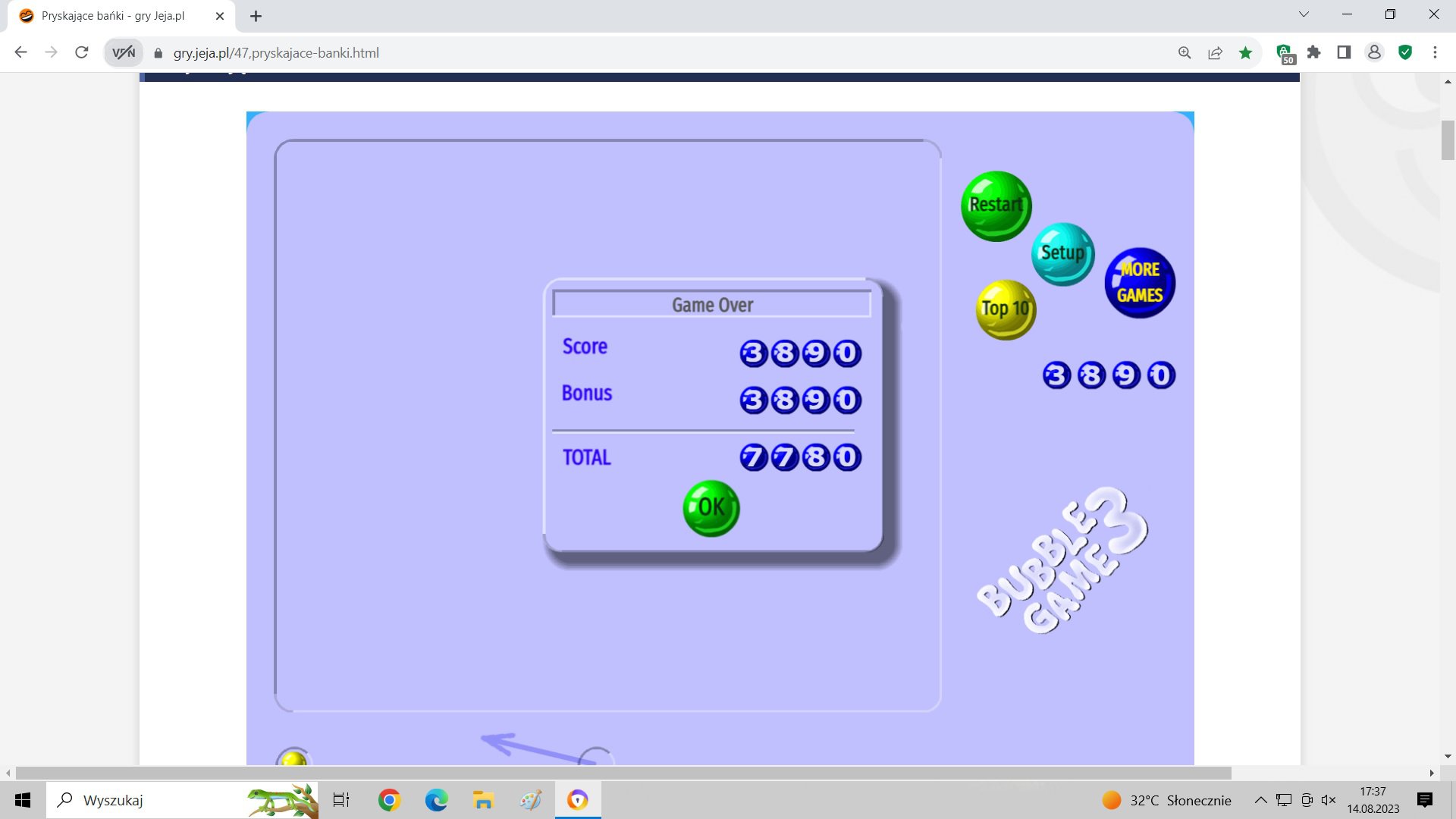1456x819 pixels.
Task: Open the browser side panel
Action: click(x=1344, y=52)
